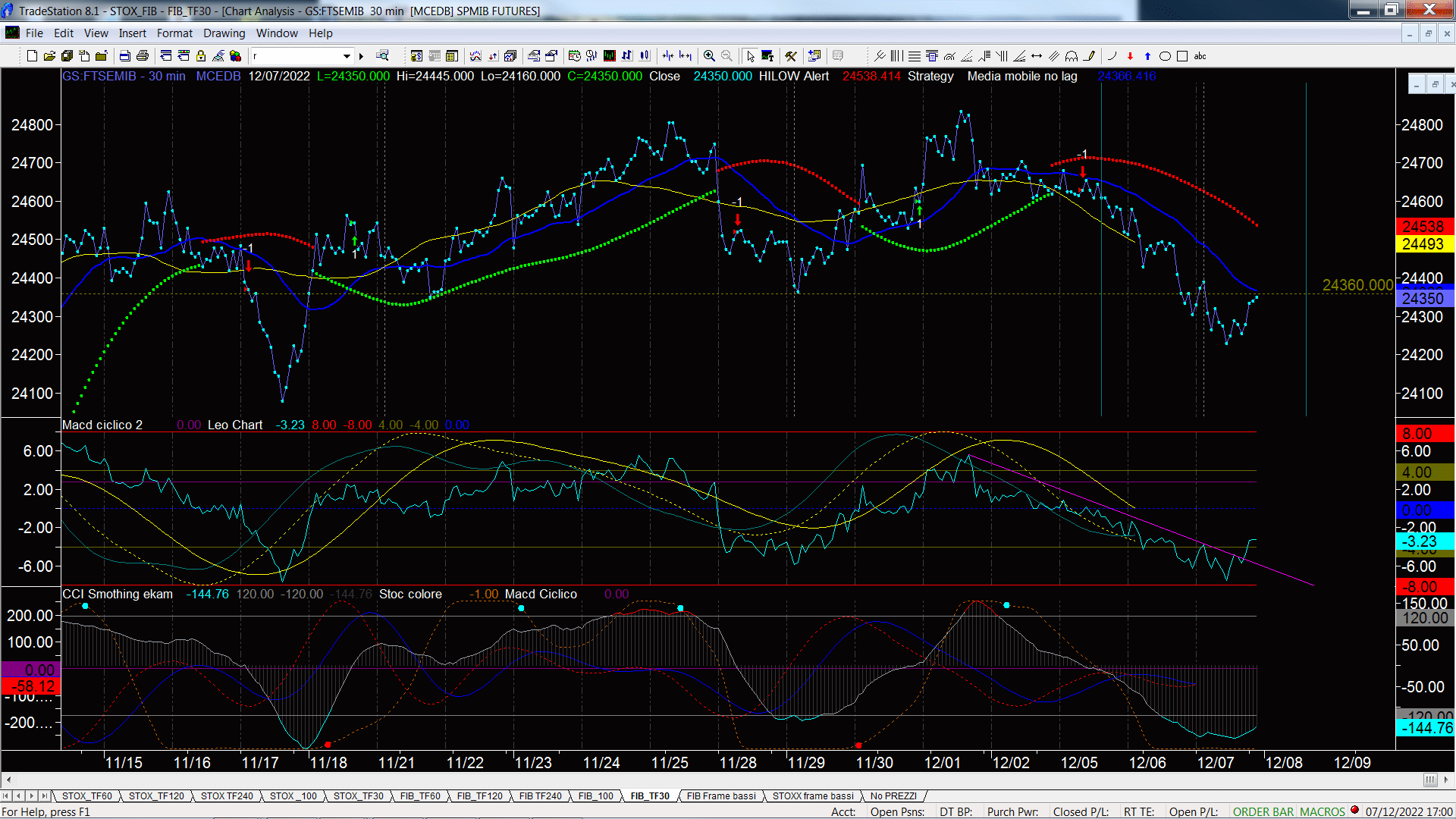The height and width of the screenshot is (819, 1456).
Task: Switch to the STOX_TF30 workspace tab
Action: 359,796
